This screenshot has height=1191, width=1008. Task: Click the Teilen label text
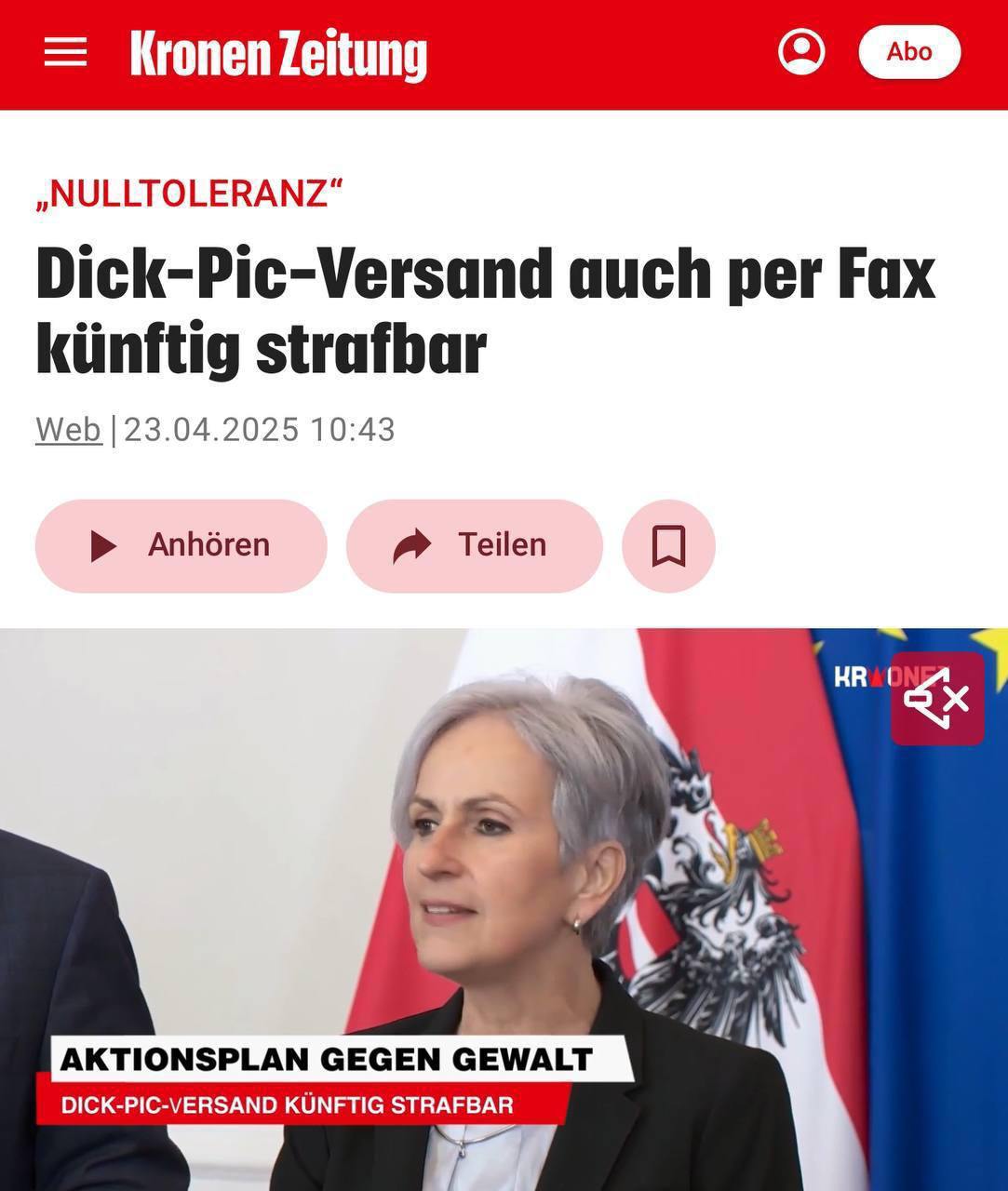[502, 544]
